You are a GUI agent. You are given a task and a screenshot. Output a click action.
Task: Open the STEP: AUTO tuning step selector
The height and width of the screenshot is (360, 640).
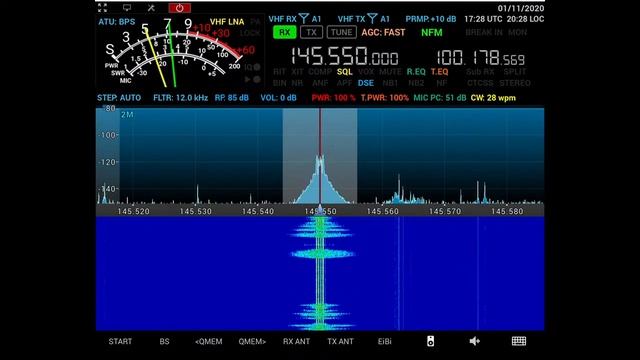(x=119, y=98)
